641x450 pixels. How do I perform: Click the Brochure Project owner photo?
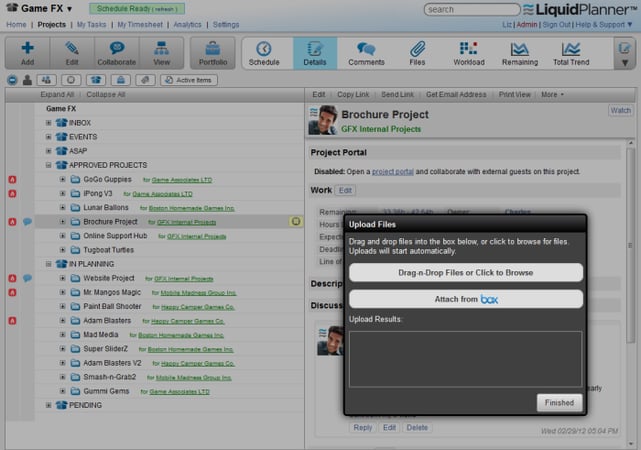[x=323, y=120]
